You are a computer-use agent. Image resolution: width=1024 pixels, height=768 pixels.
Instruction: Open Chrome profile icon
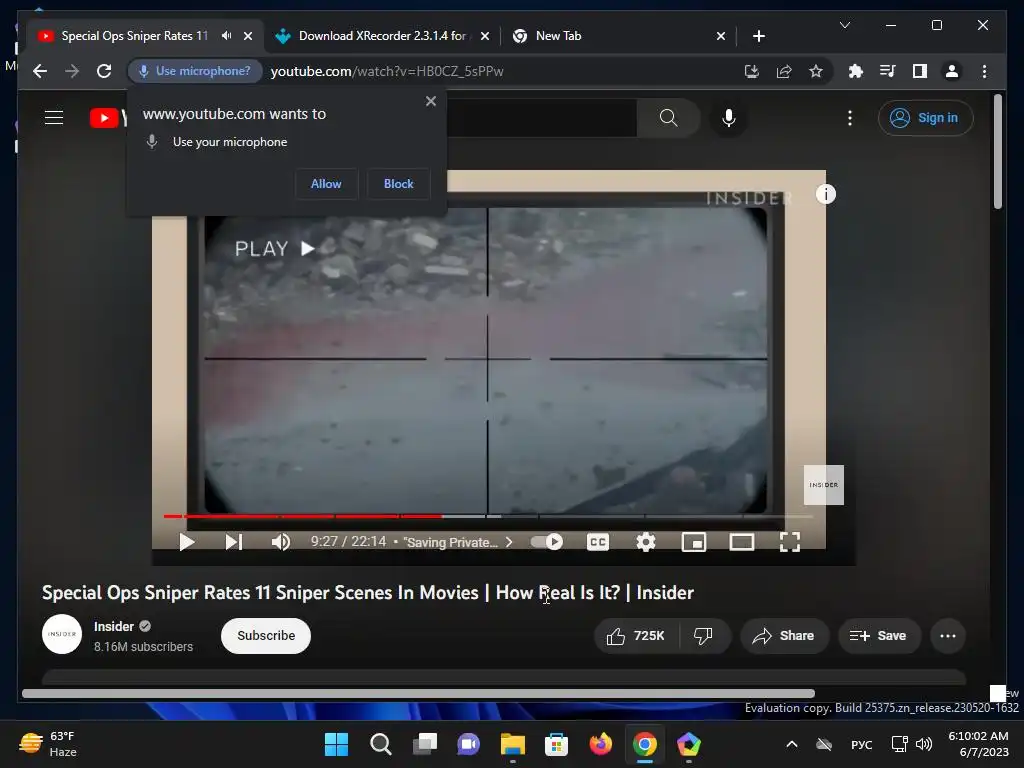pyautogui.click(x=952, y=71)
